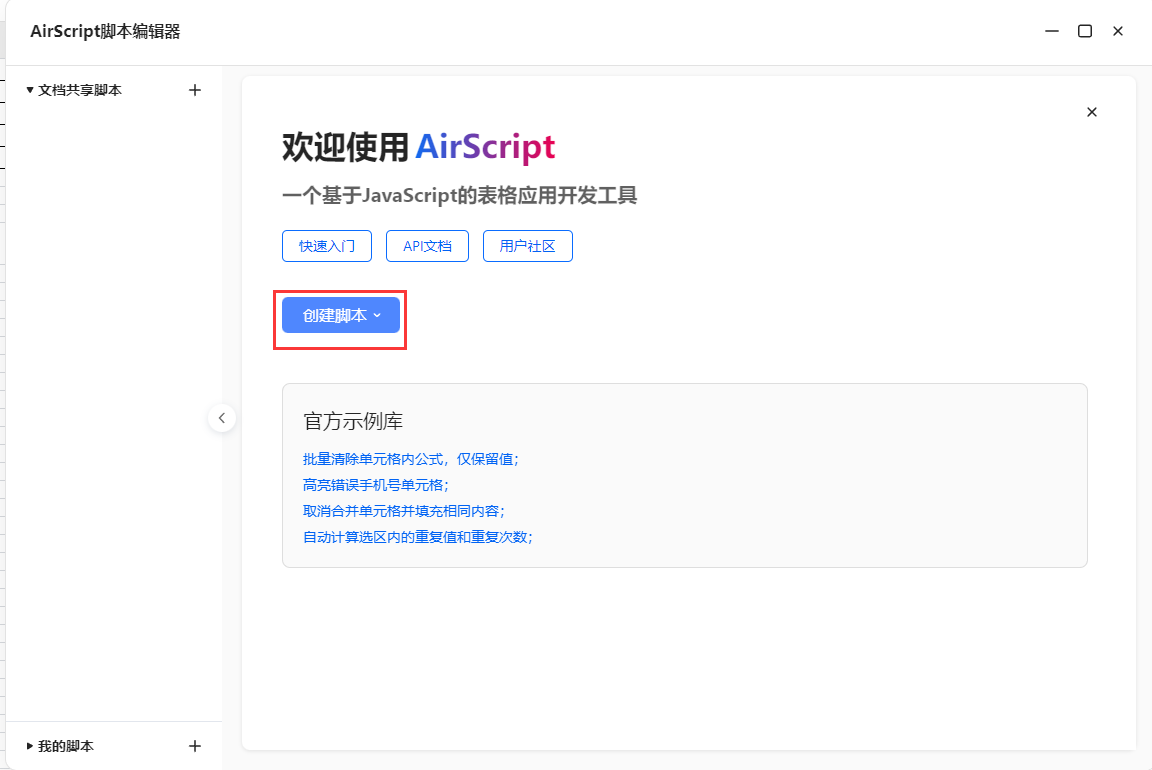Click the 一个基于JavaScript的表格应用开发工具 subtitle
Image resolution: width=1152 pixels, height=770 pixels.
[x=459, y=195]
